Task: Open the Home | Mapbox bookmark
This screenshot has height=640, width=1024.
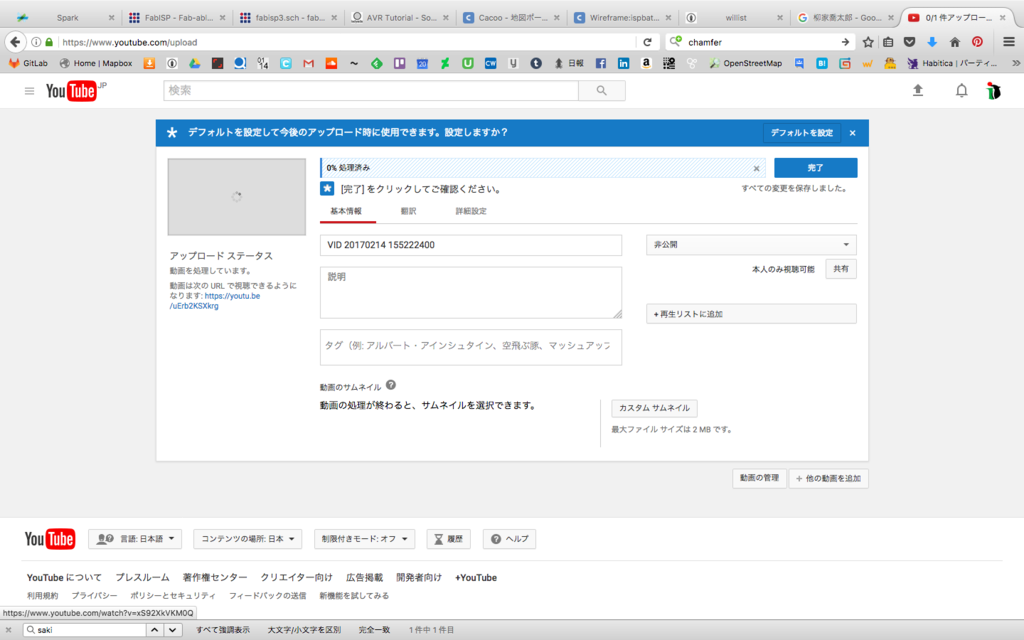Action: pyautogui.click(x=95, y=63)
